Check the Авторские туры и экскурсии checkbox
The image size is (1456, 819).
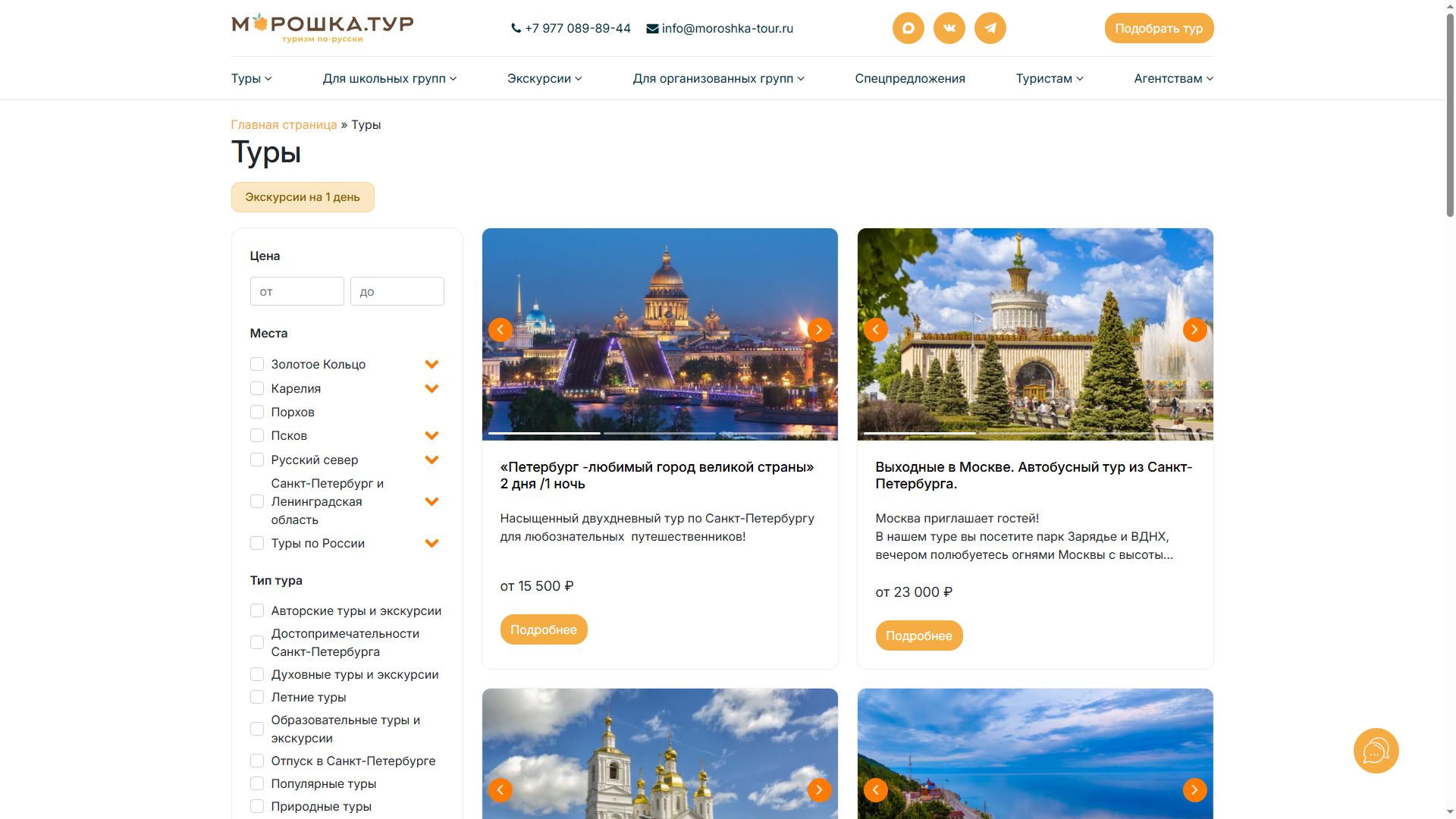pyautogui.click(x=257, y=610)
